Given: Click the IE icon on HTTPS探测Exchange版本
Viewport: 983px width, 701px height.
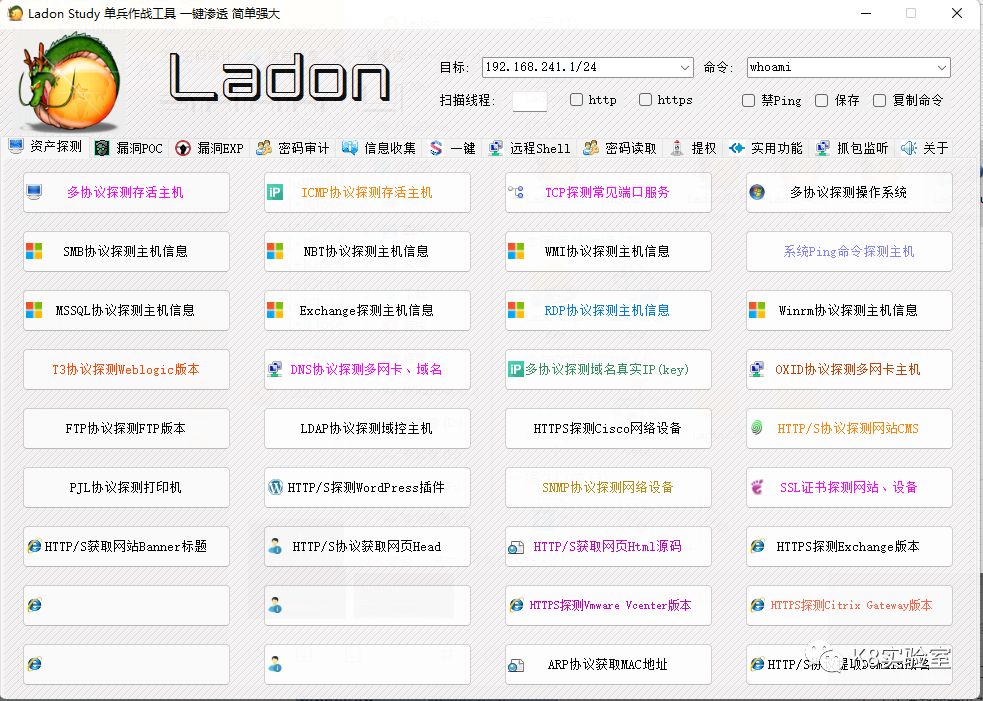Looking at the screenshot, I should 757,546.
